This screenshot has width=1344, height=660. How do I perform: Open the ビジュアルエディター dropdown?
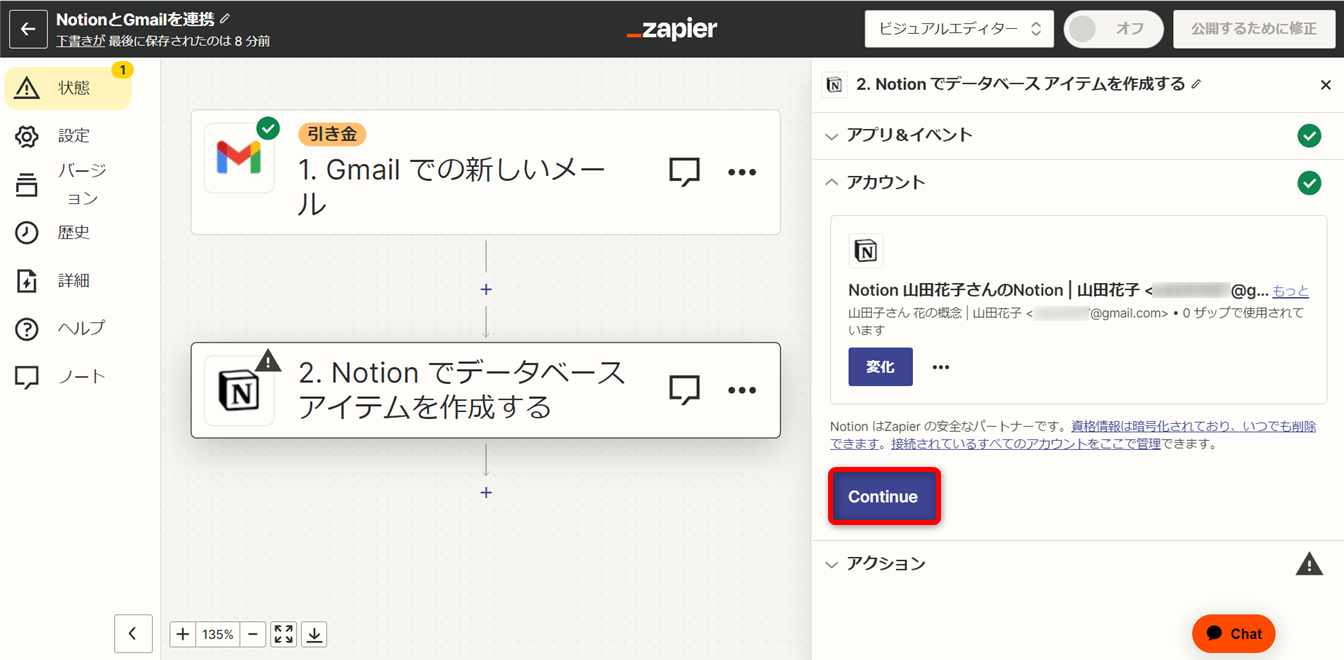tap(959, 29)
